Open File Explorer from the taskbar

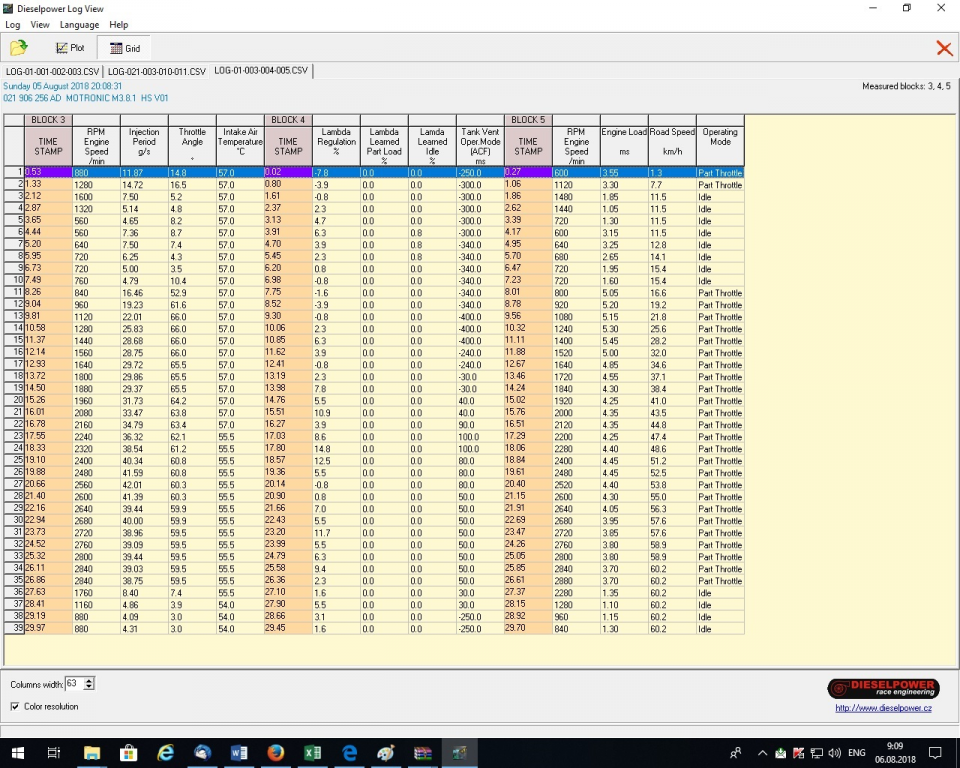click(92, 752)
